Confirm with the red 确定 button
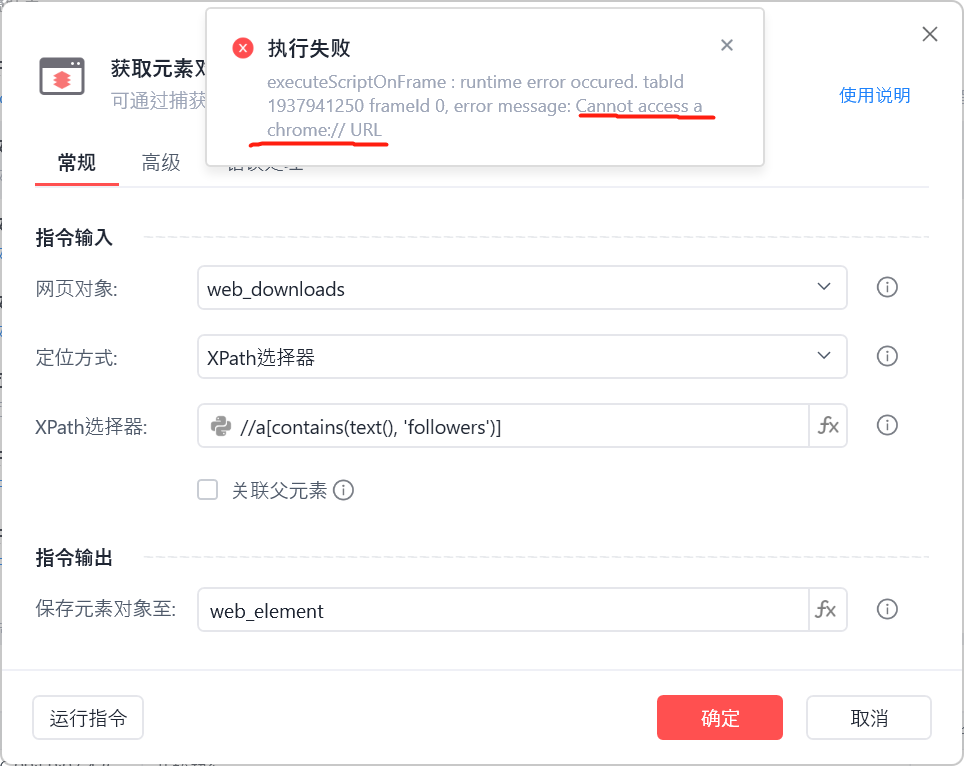This screenshot has height=766, width=964. [x=719, y=717]
